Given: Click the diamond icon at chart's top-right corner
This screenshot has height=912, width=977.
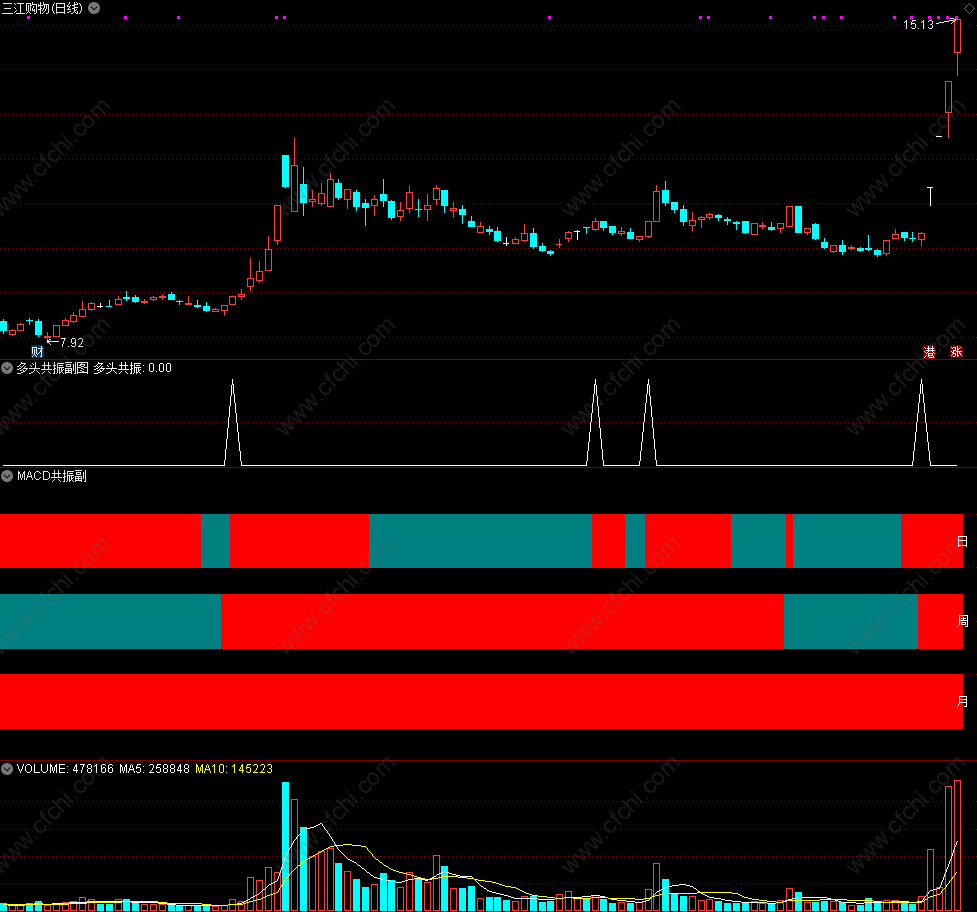Looking at the screenshot, I should (969, 8).
